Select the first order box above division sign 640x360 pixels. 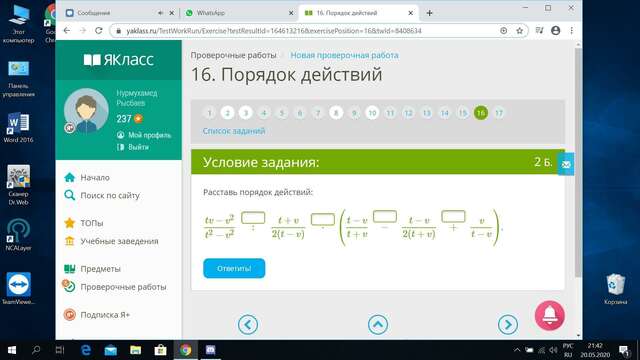pos(253,218)
